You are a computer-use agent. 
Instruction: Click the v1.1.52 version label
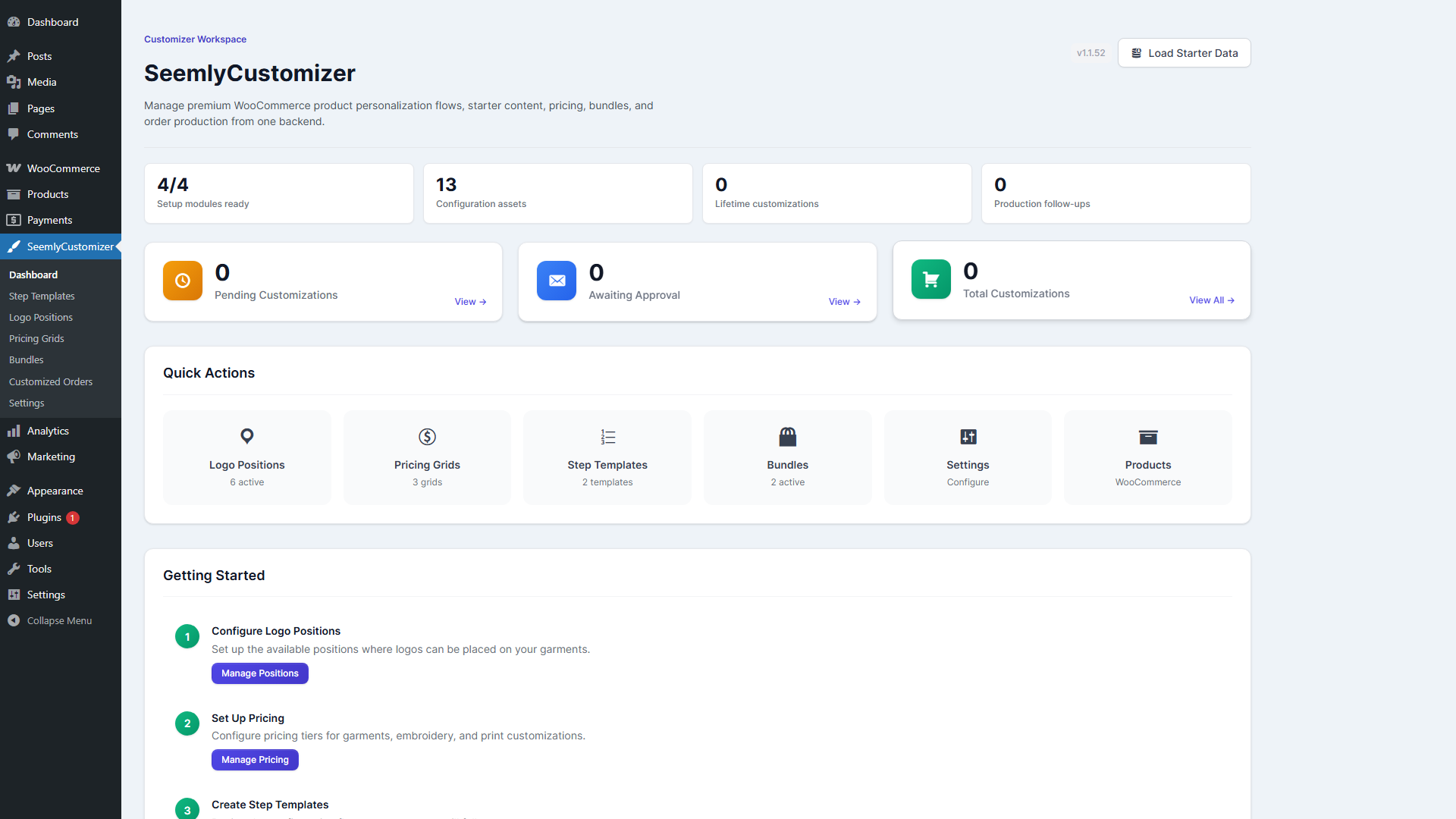[x=1090, y=53]
